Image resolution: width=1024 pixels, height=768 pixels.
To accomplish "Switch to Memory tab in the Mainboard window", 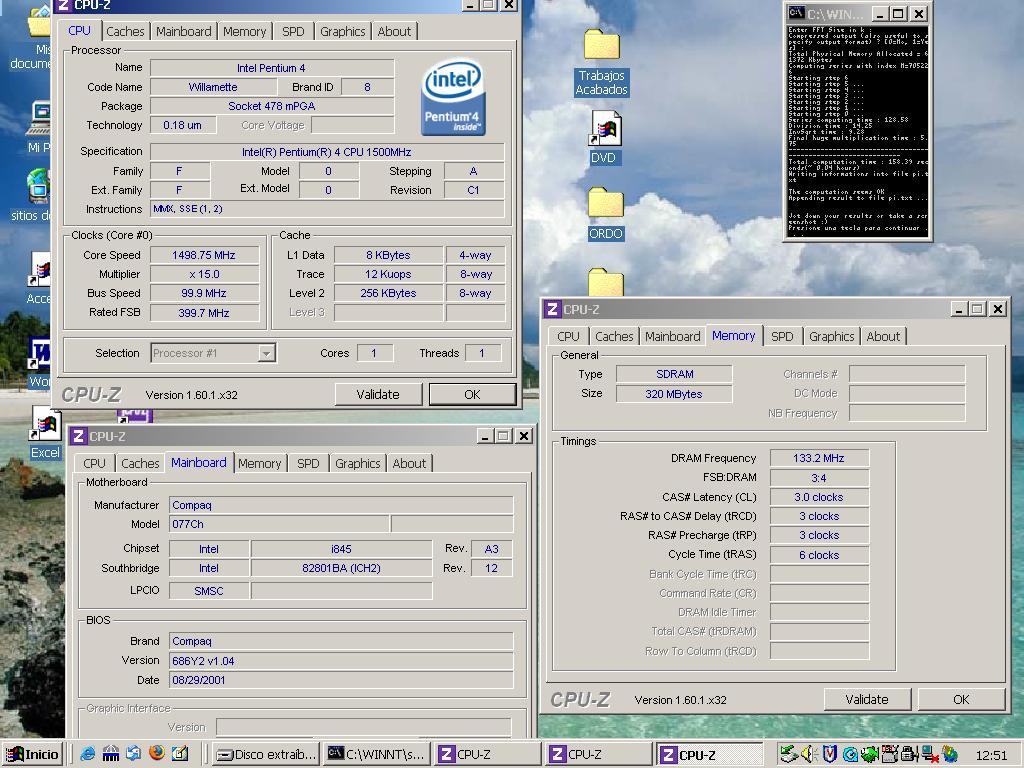I will coord(259,463).
